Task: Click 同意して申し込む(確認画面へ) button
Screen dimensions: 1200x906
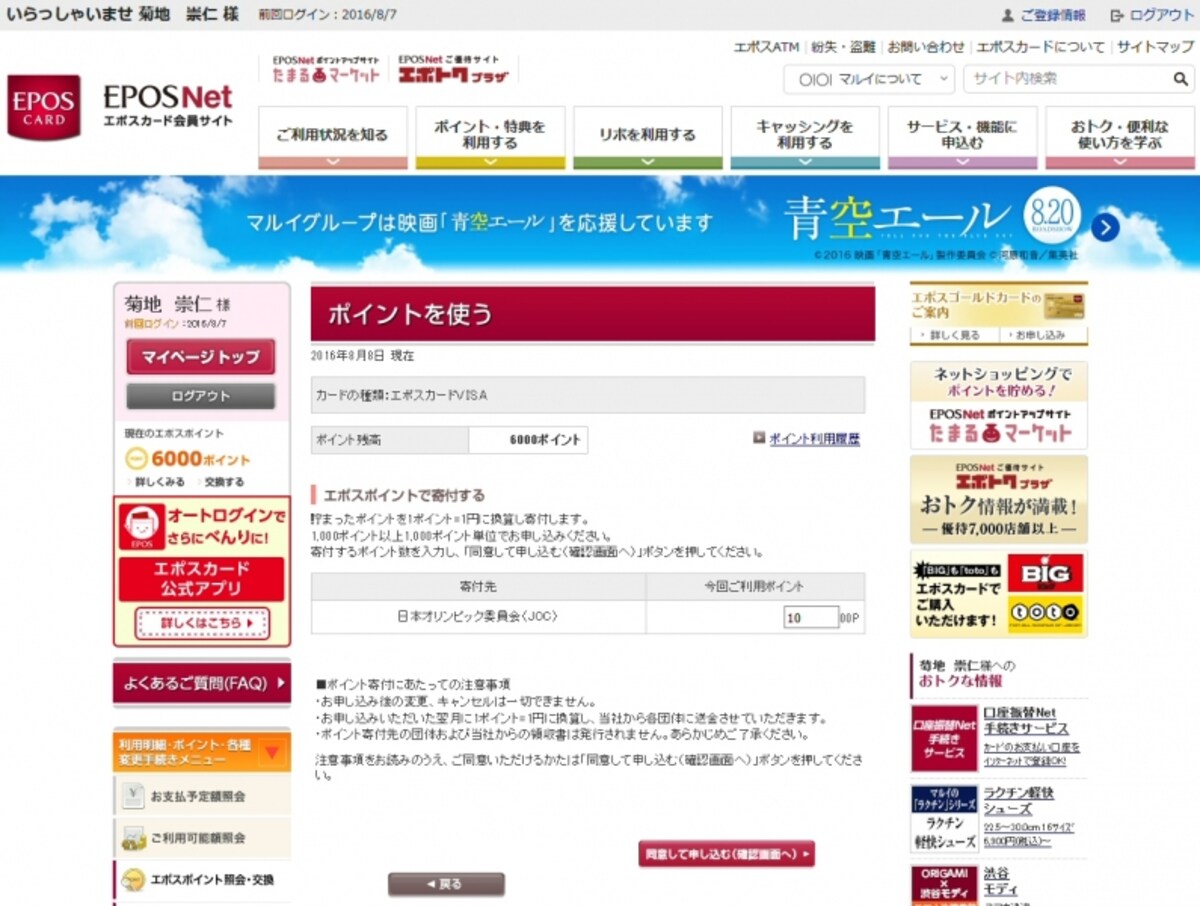Action: tap(727, 854)
